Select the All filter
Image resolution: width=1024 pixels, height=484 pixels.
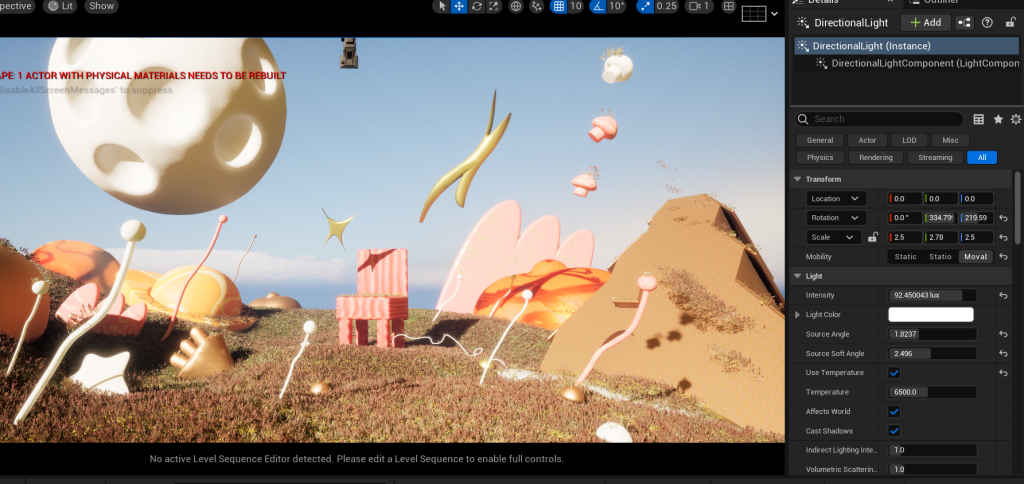(x=982, y=157)
